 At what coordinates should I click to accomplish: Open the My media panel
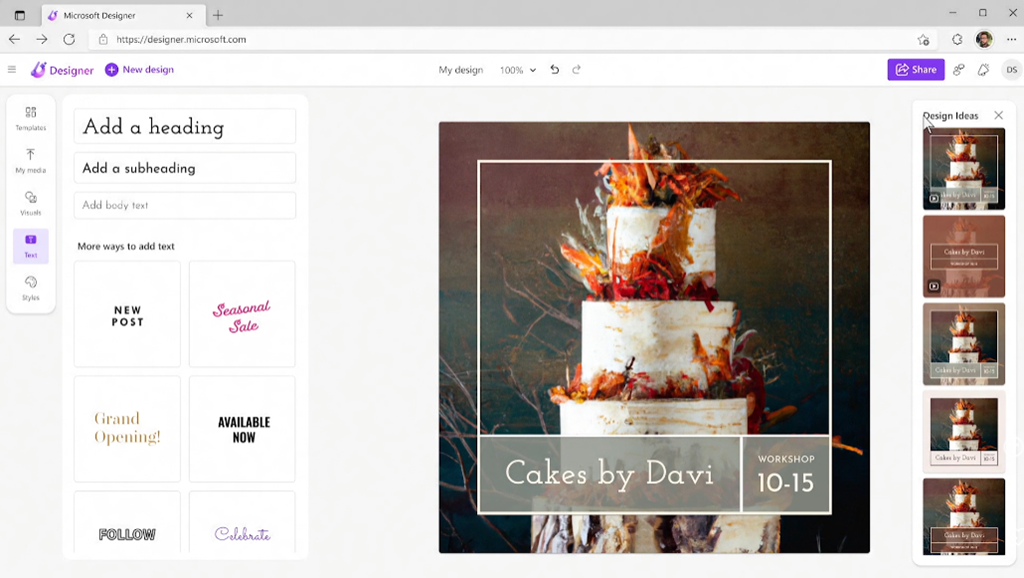click(x=31, y=161)
